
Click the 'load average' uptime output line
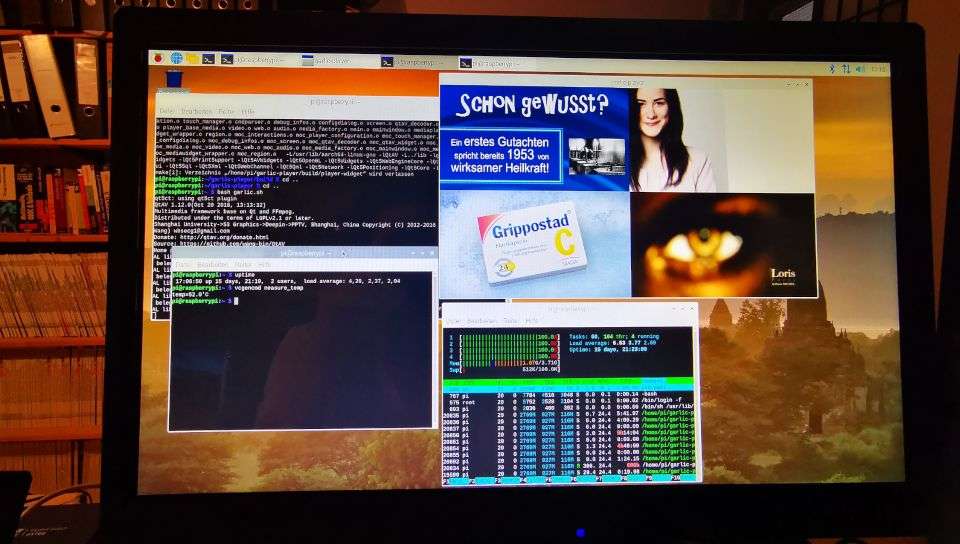[x=287, y=281]
